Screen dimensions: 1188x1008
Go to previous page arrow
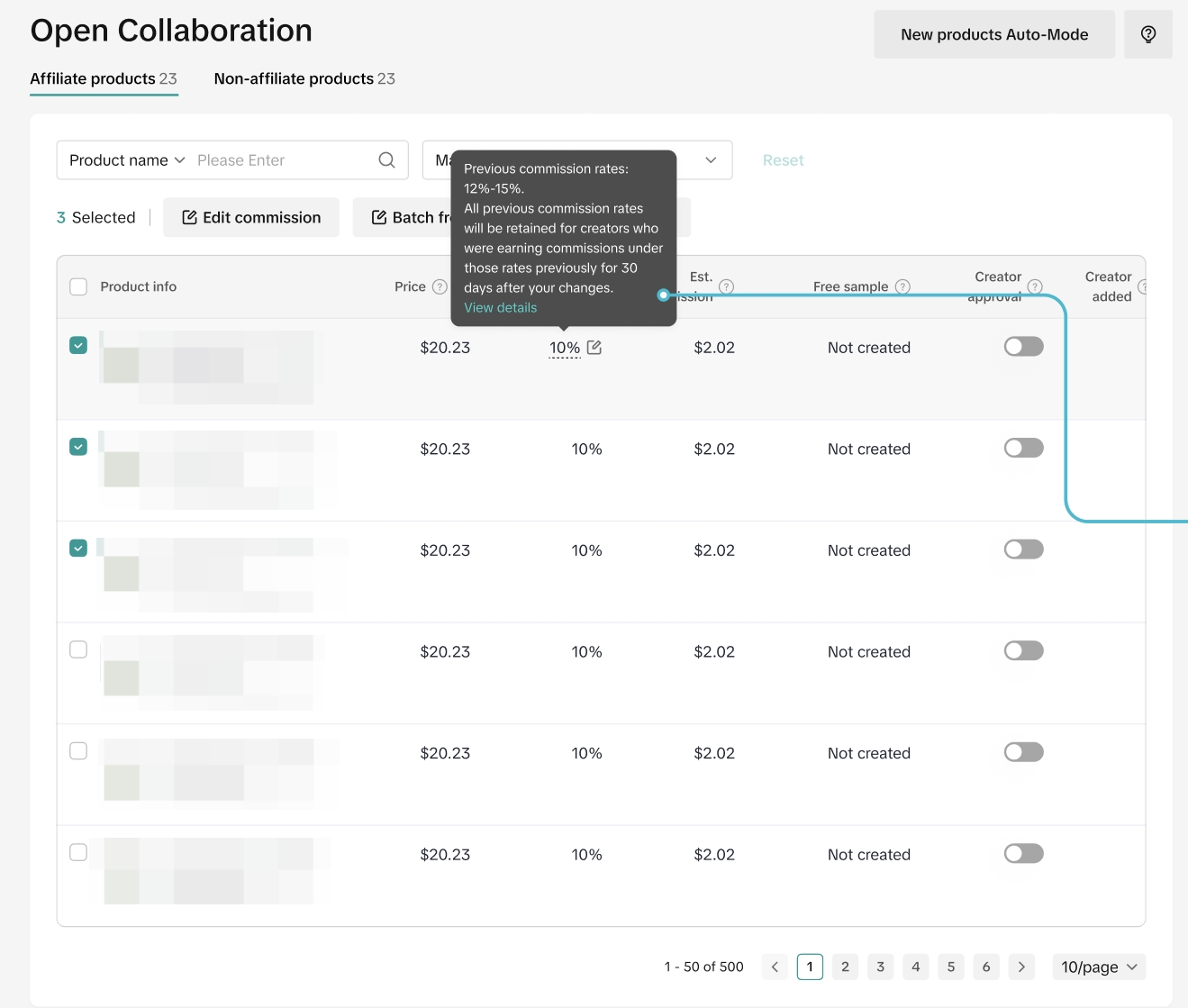click(x=775, y=967)
